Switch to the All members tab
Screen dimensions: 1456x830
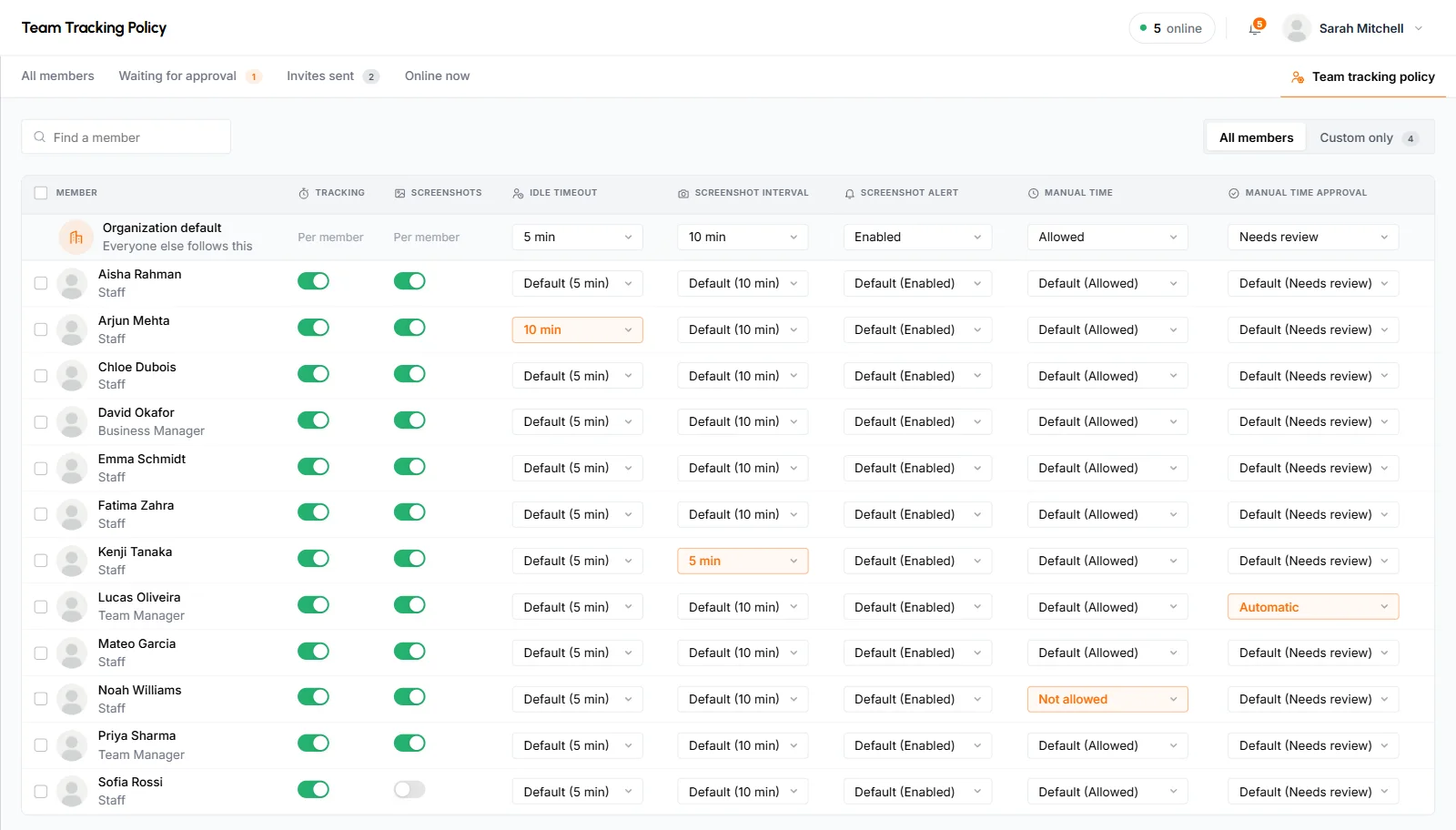tap(58, 76)
